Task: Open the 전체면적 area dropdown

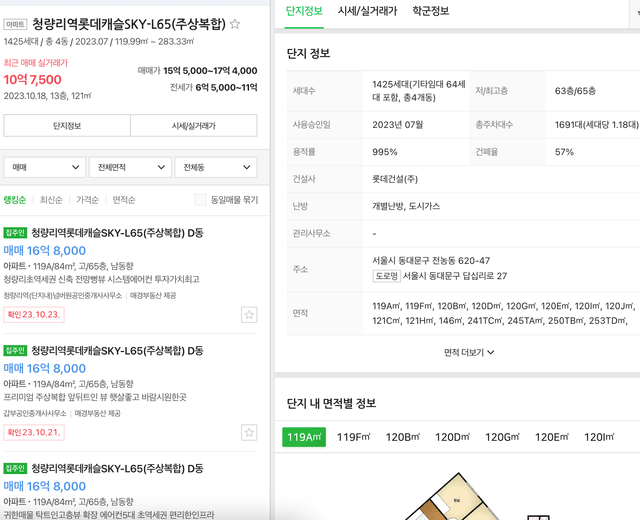Action: pyautogui.click(x=130, y=167)
